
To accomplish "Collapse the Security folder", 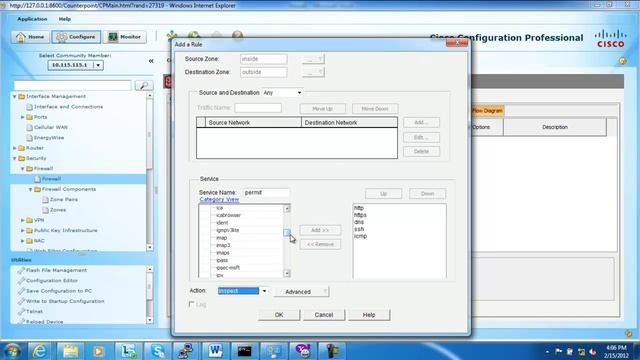I will [15, 158].
